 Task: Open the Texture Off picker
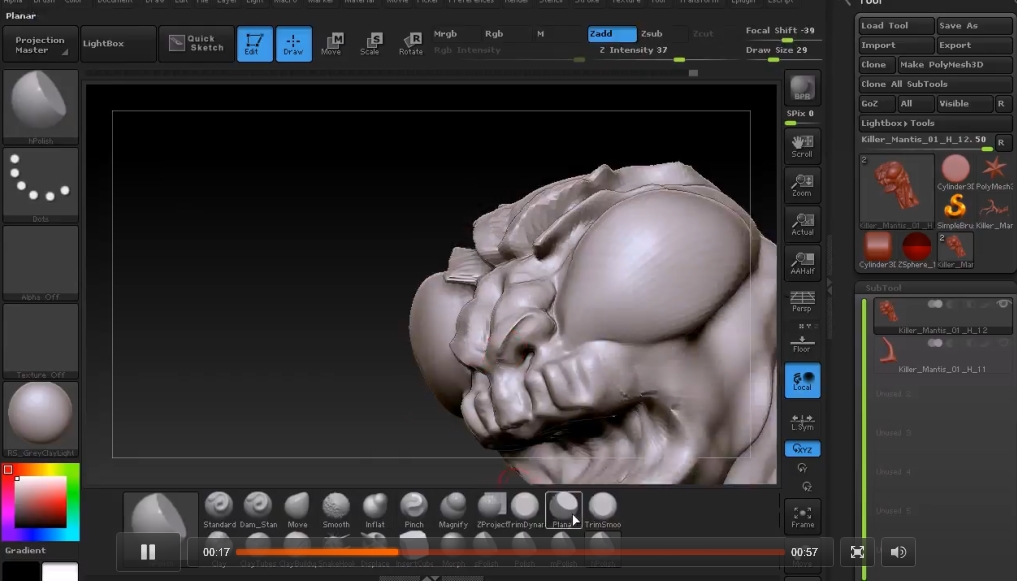point(40,340)
